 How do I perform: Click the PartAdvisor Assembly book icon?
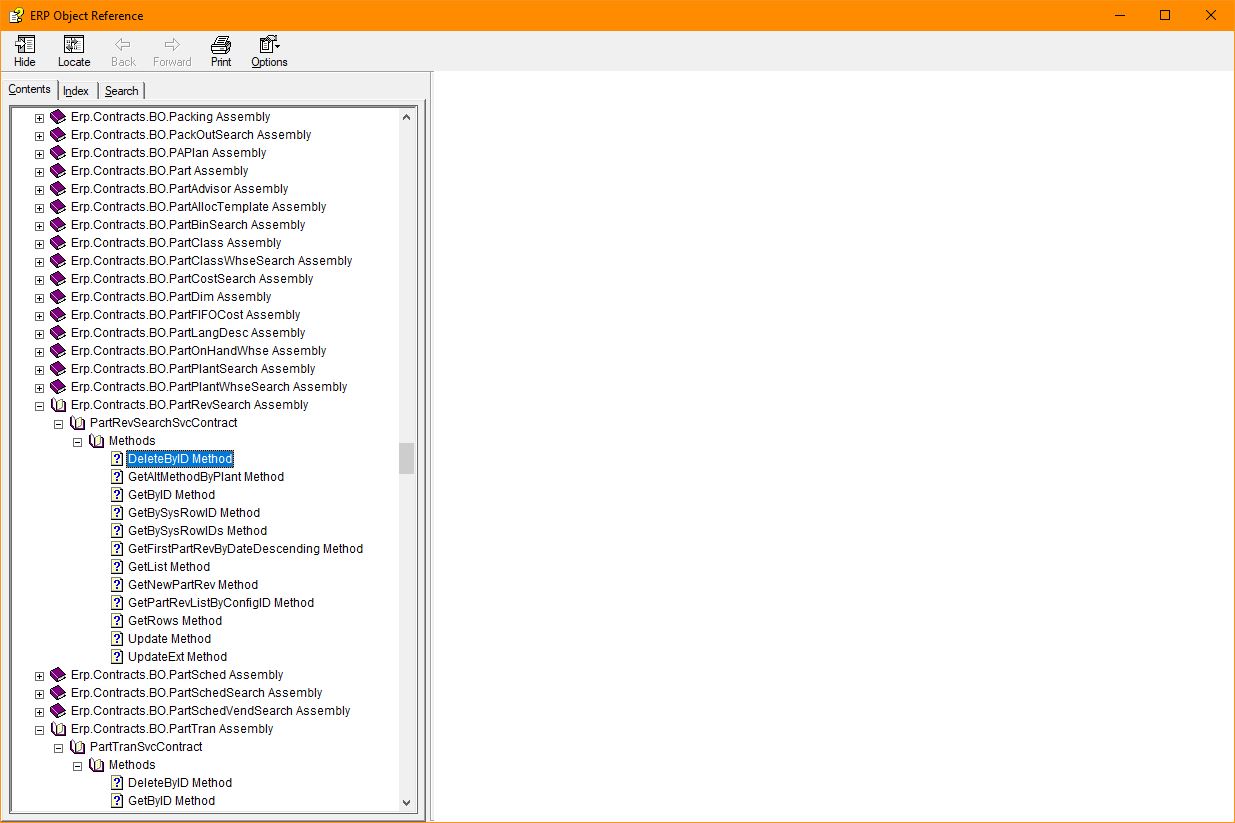(x=58, y=189)
